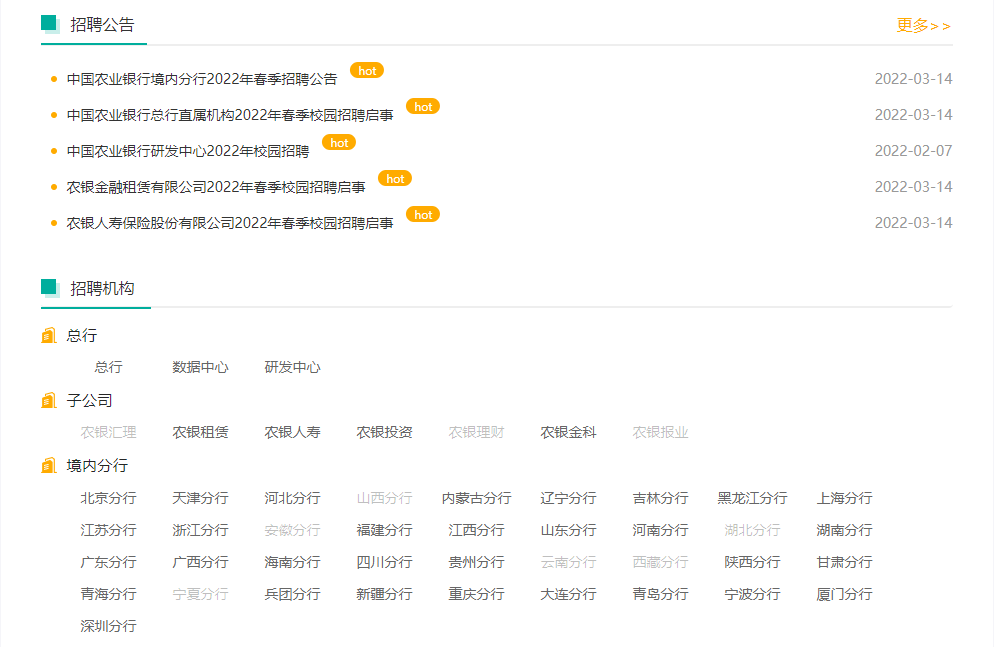Select 广西分行 branch
Image resolution: width=994 pixels, height=647 pixels.
tap(200, 563)
